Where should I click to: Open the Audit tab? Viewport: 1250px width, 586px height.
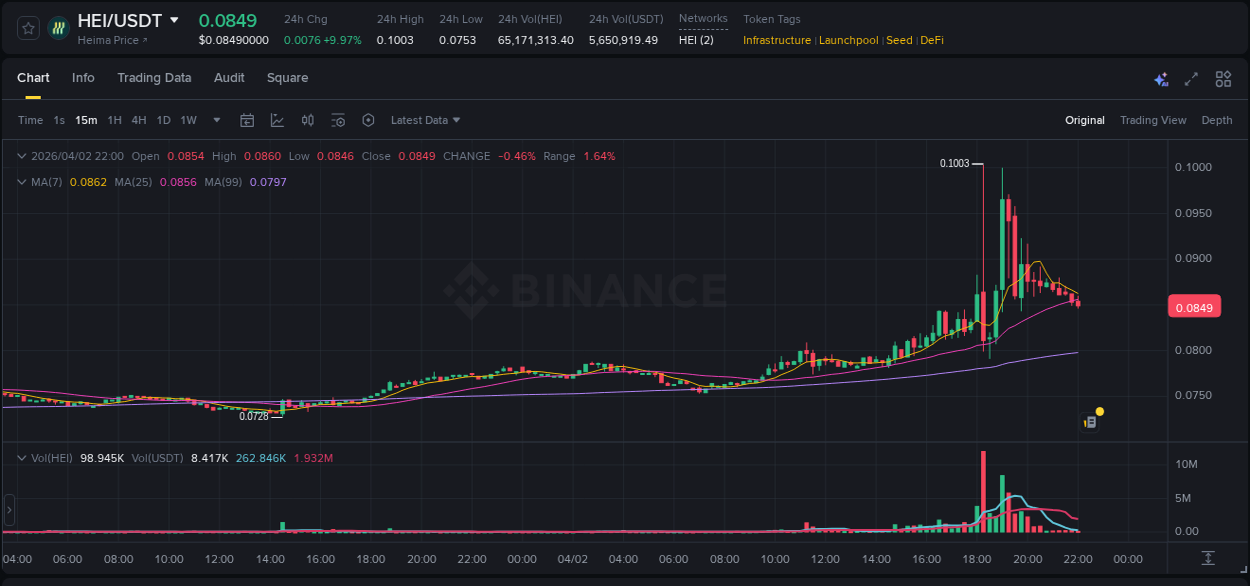click(x=229, y=77)
